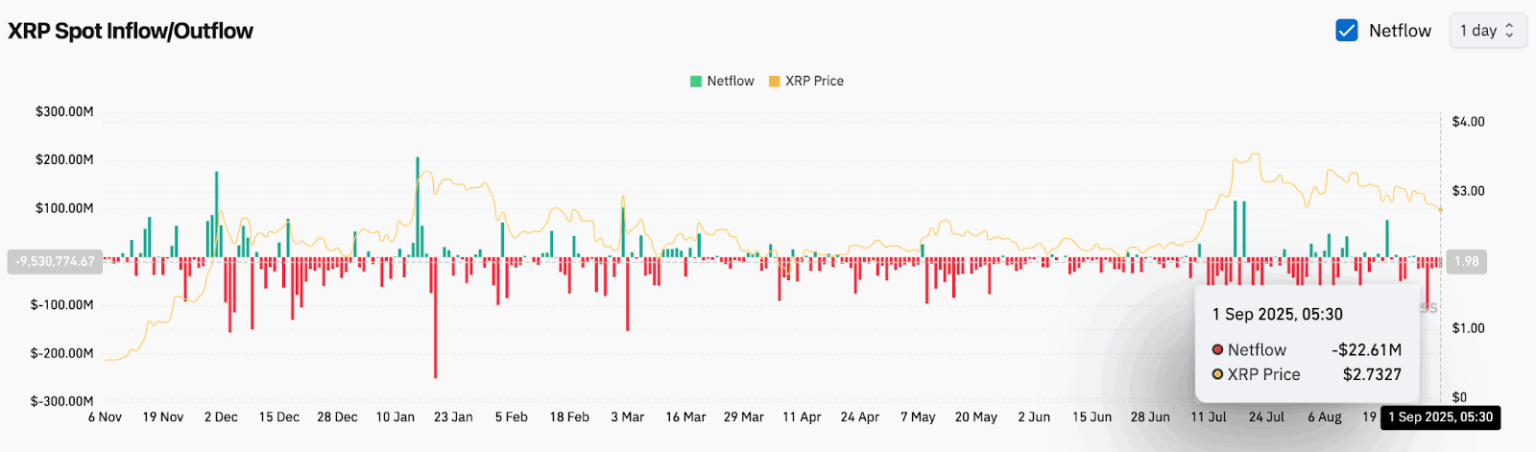The image size is (1536, 452).
Task: Click the yellow XRP Price legend swatch
Action: click(x=774, y=81)
